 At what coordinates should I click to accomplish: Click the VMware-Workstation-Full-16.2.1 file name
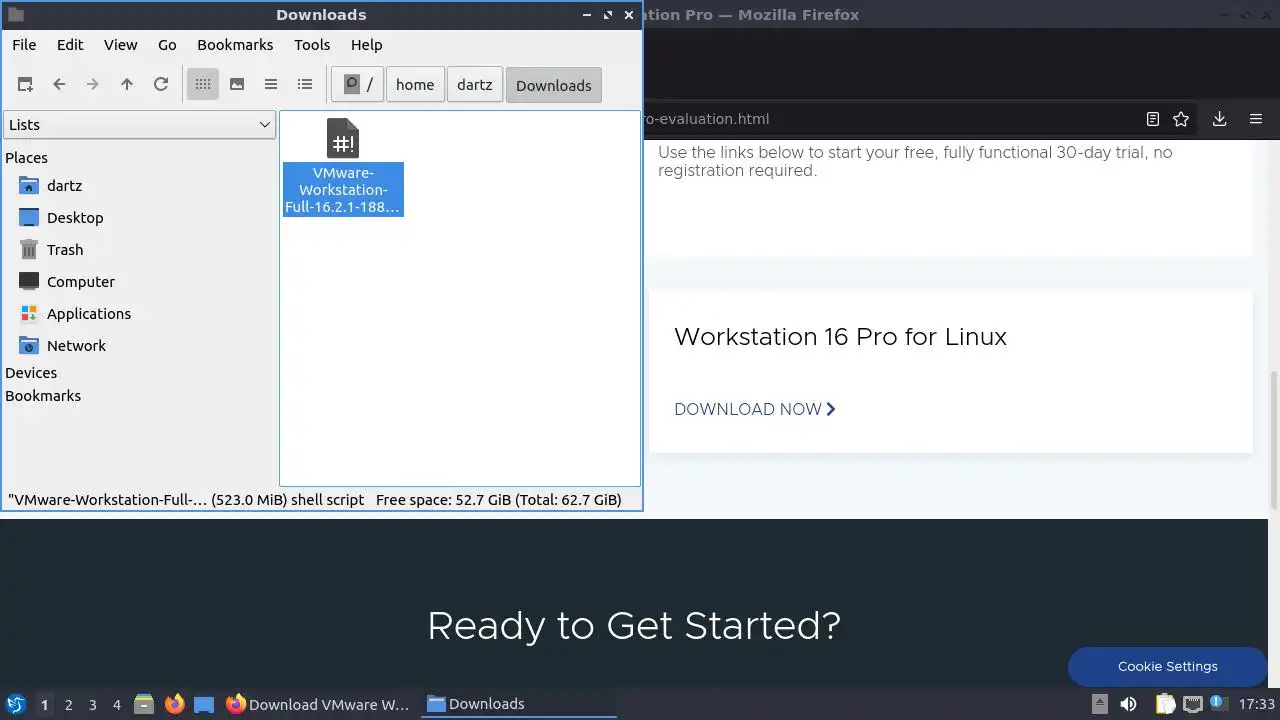(x=343, y=190)
